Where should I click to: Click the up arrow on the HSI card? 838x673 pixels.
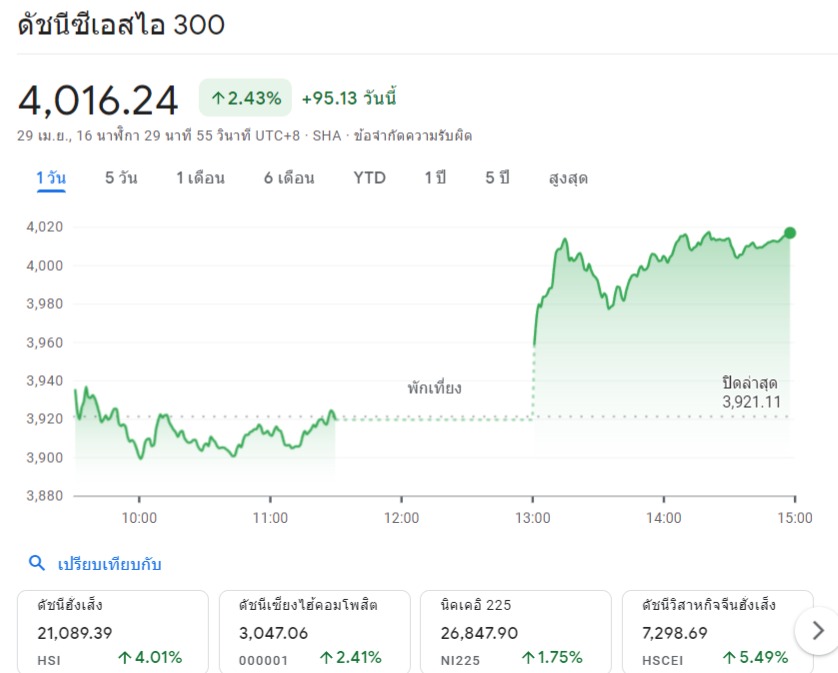click(x=125, y=658)
